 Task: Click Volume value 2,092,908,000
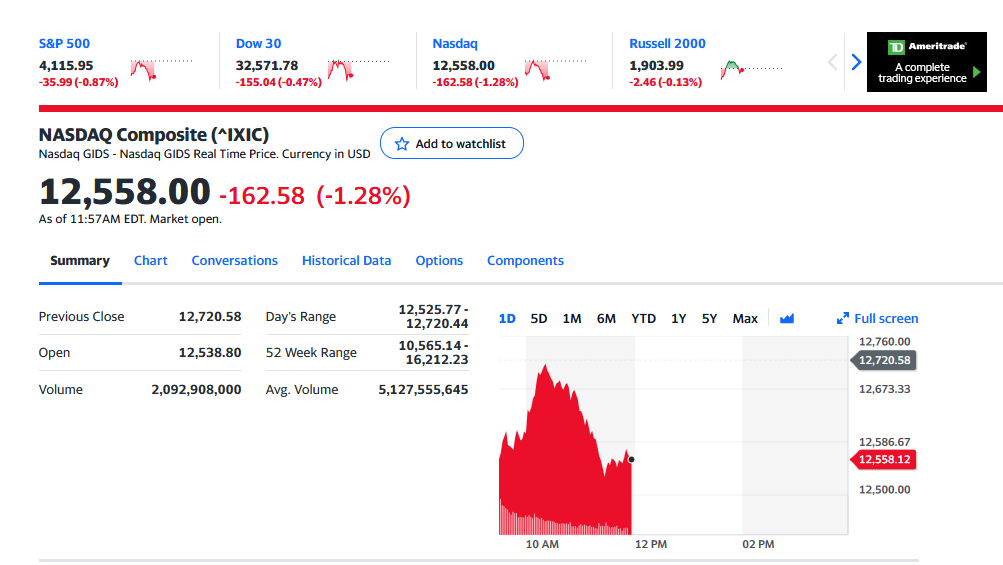pos(196,390)
